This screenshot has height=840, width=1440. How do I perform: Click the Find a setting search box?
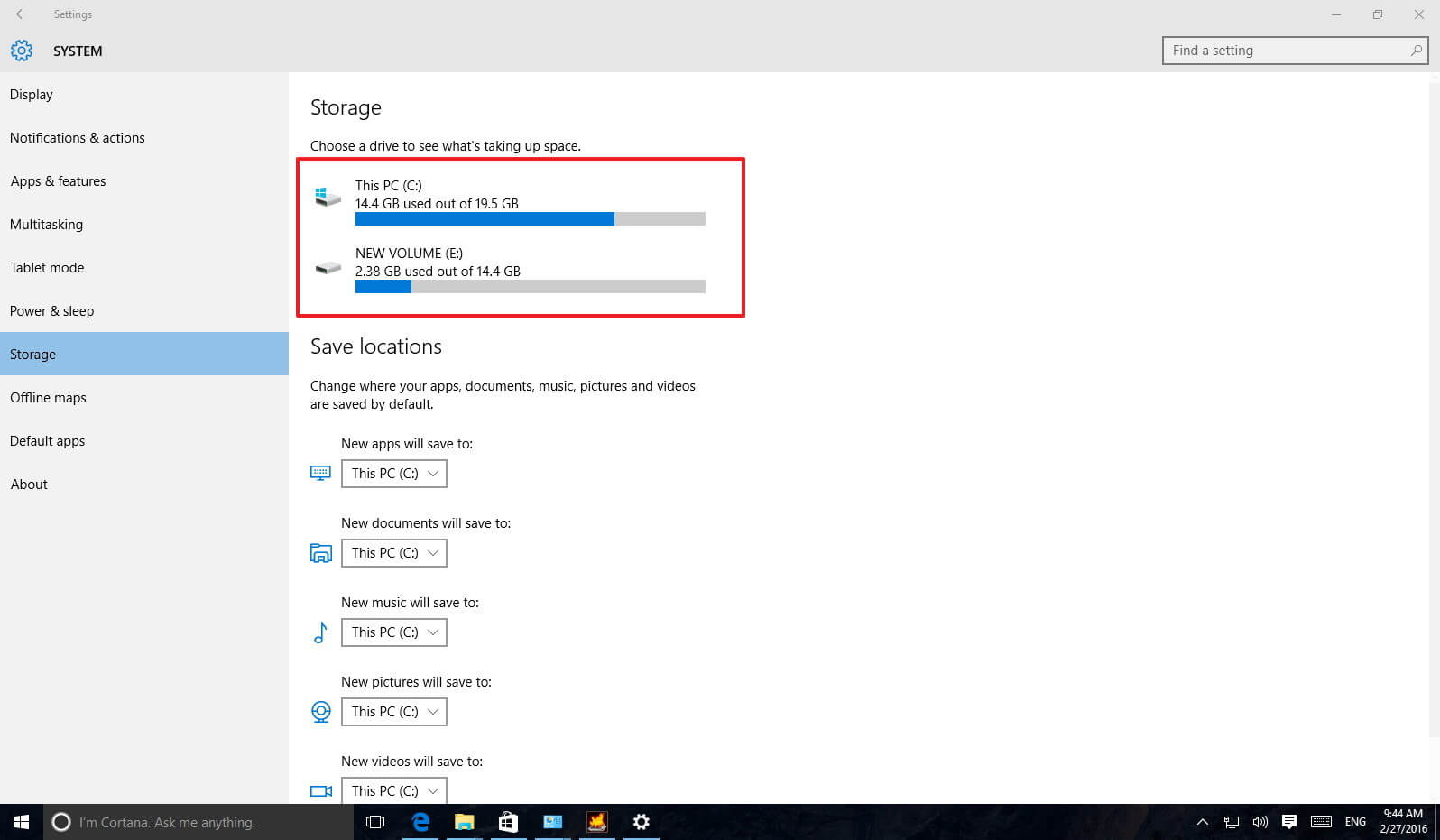coord(1295,51)
